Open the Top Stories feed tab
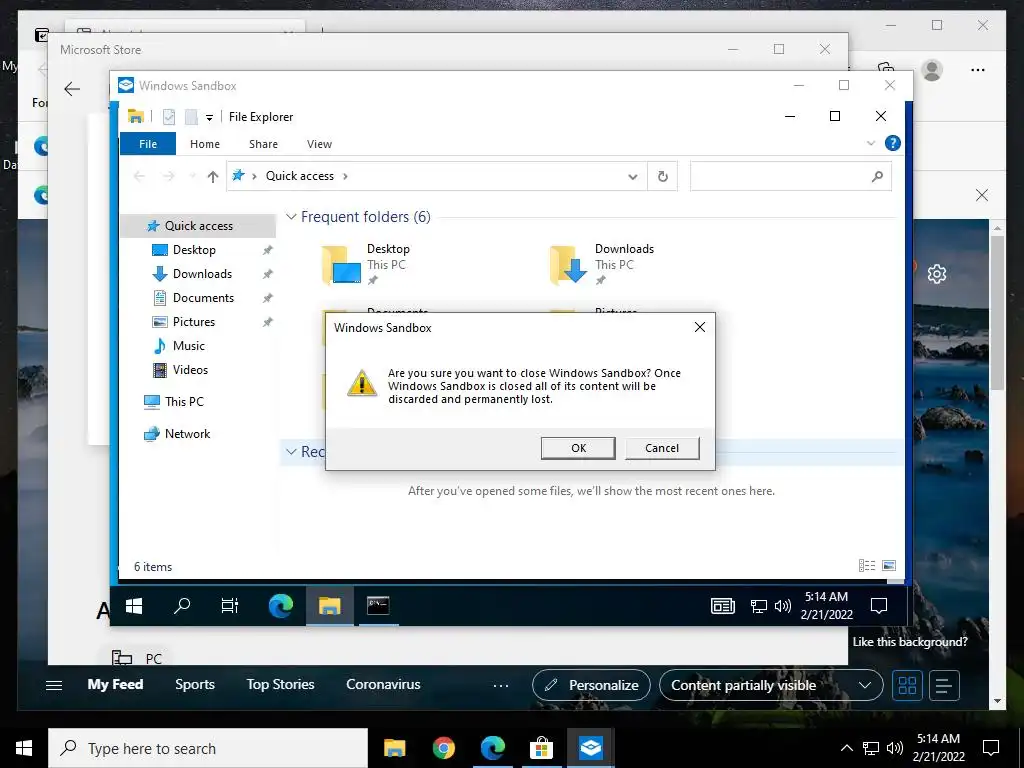Image resolution: width=1024 pixels, height=768 pixels. click(280, 684)
